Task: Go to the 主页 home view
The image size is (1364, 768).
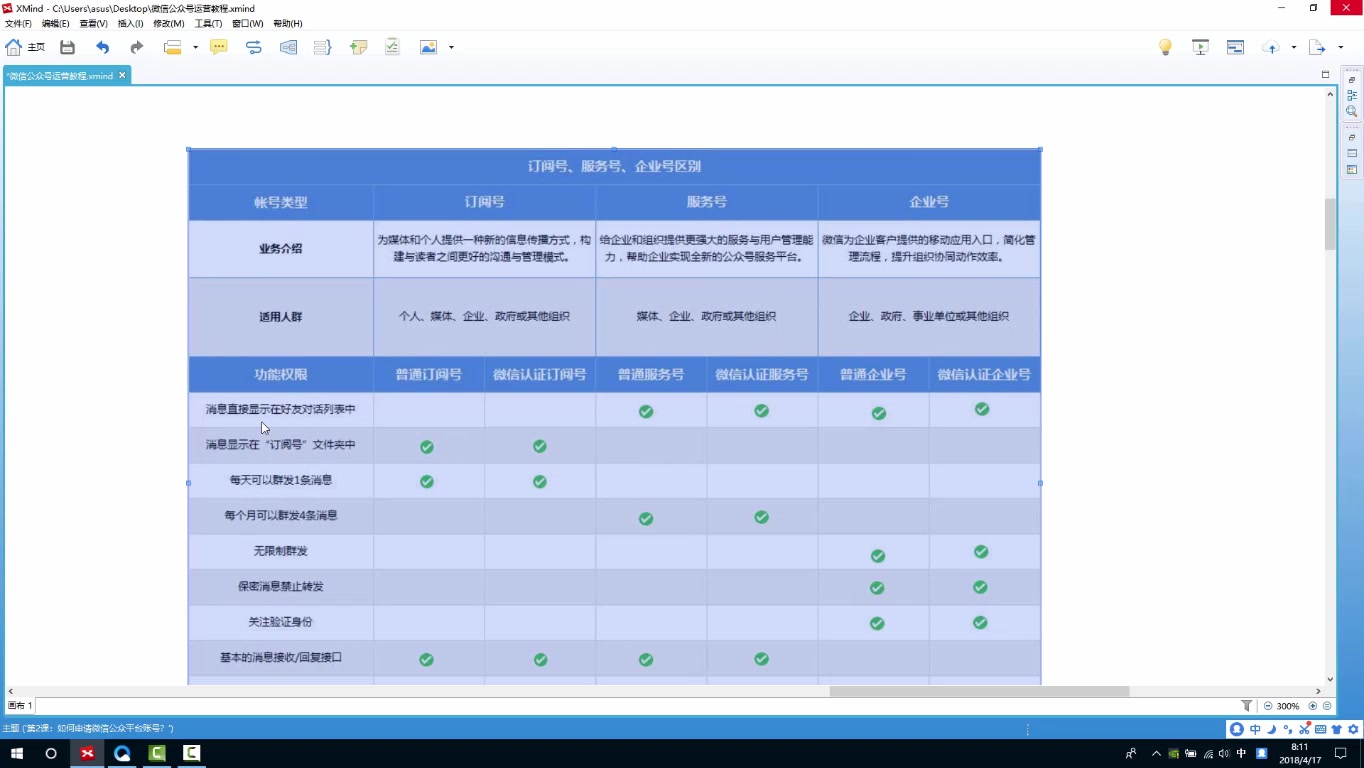Action: (25, 47)
